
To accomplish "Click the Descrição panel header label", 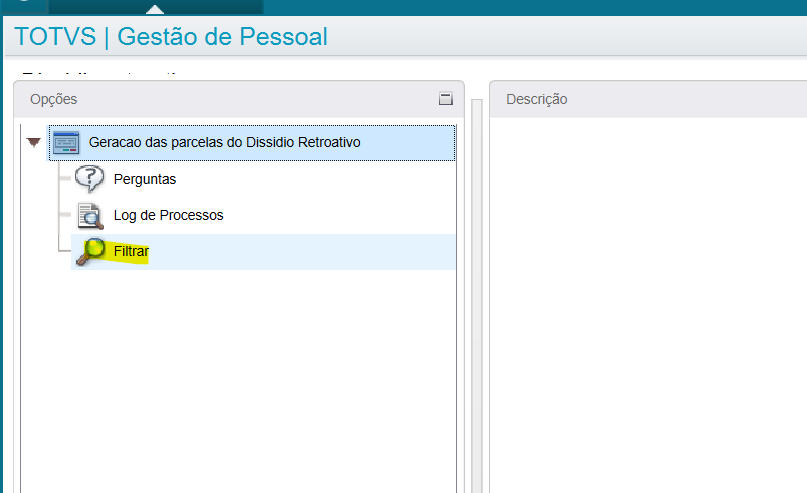I will click(537, 99).
